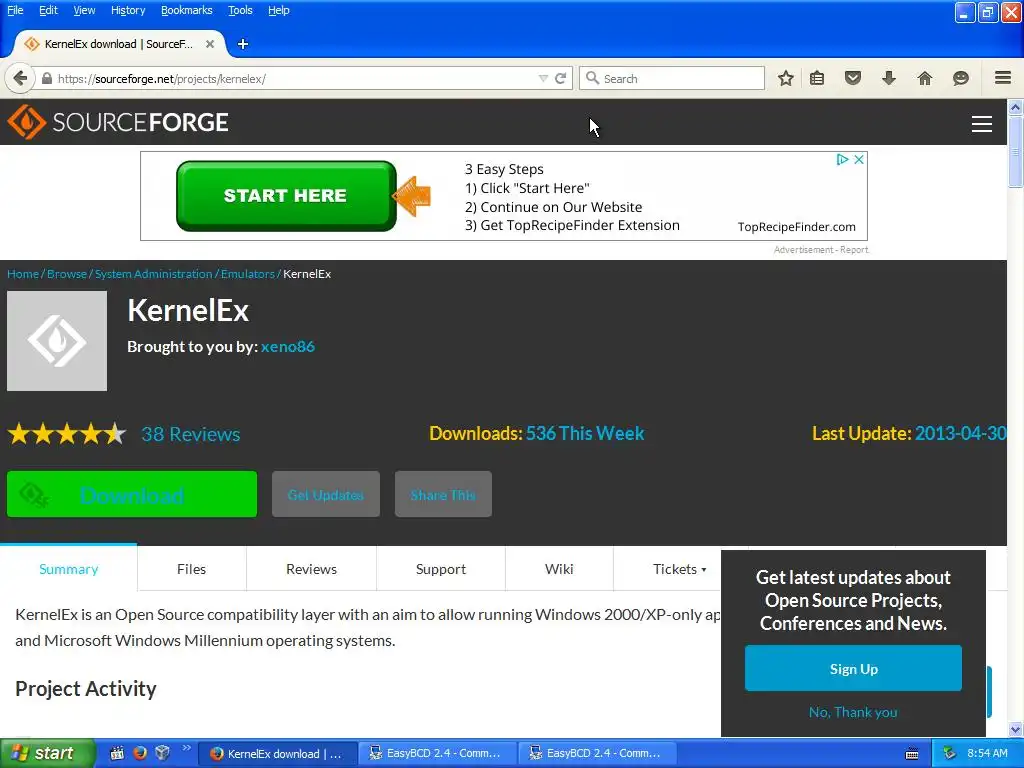The height and width of the screenshot is (768, 1024).
Task: Follow the Home breadcrumb link
Action: coord(23,274)
